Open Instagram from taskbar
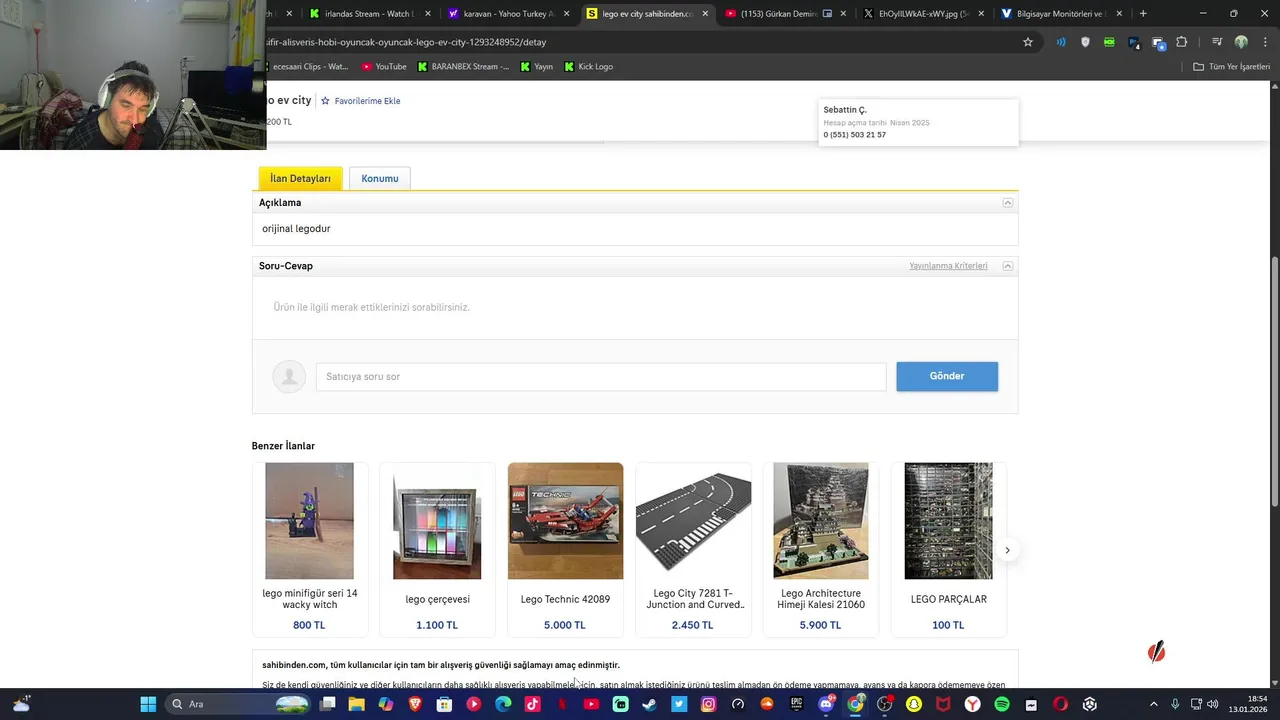This screenshot has width=1280, height=720. (709, 704)
